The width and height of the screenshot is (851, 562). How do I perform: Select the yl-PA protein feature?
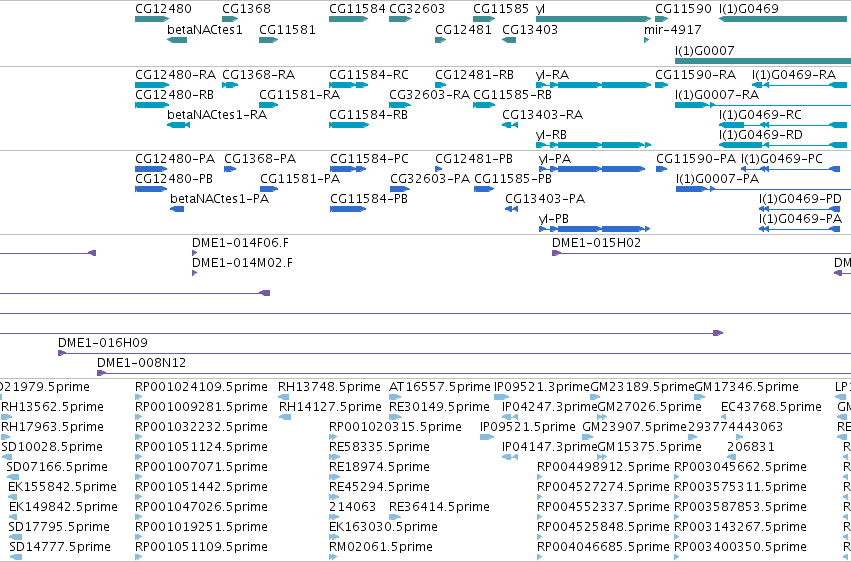click(592, 169)
